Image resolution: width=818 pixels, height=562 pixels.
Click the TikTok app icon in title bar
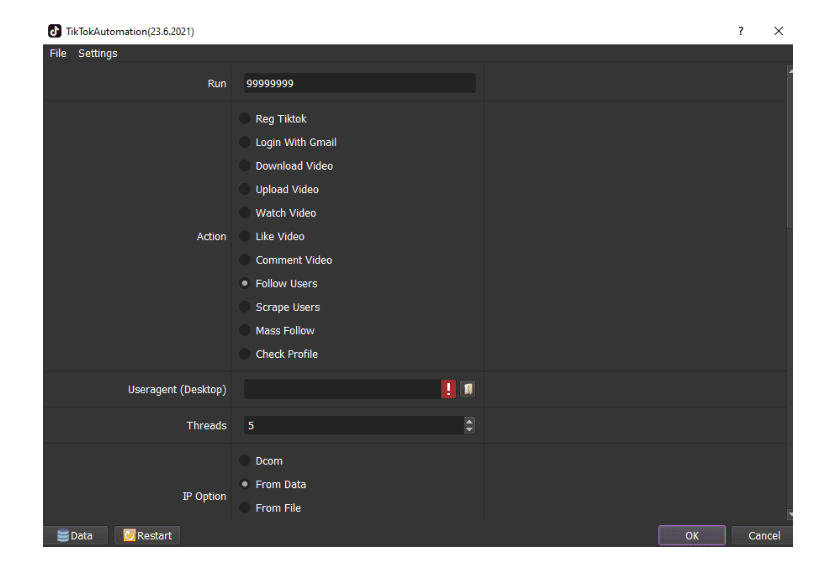[54, 31]
